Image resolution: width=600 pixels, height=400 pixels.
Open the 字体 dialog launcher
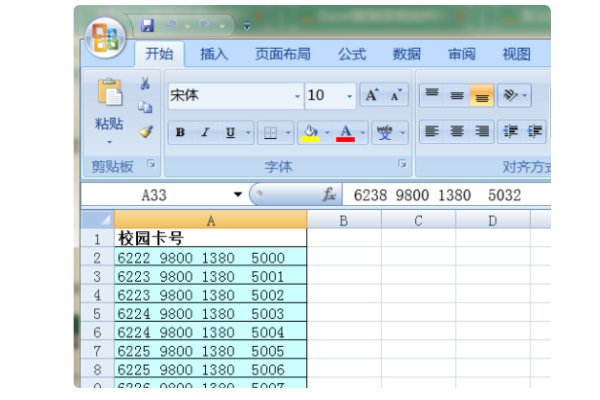[402, 164]
